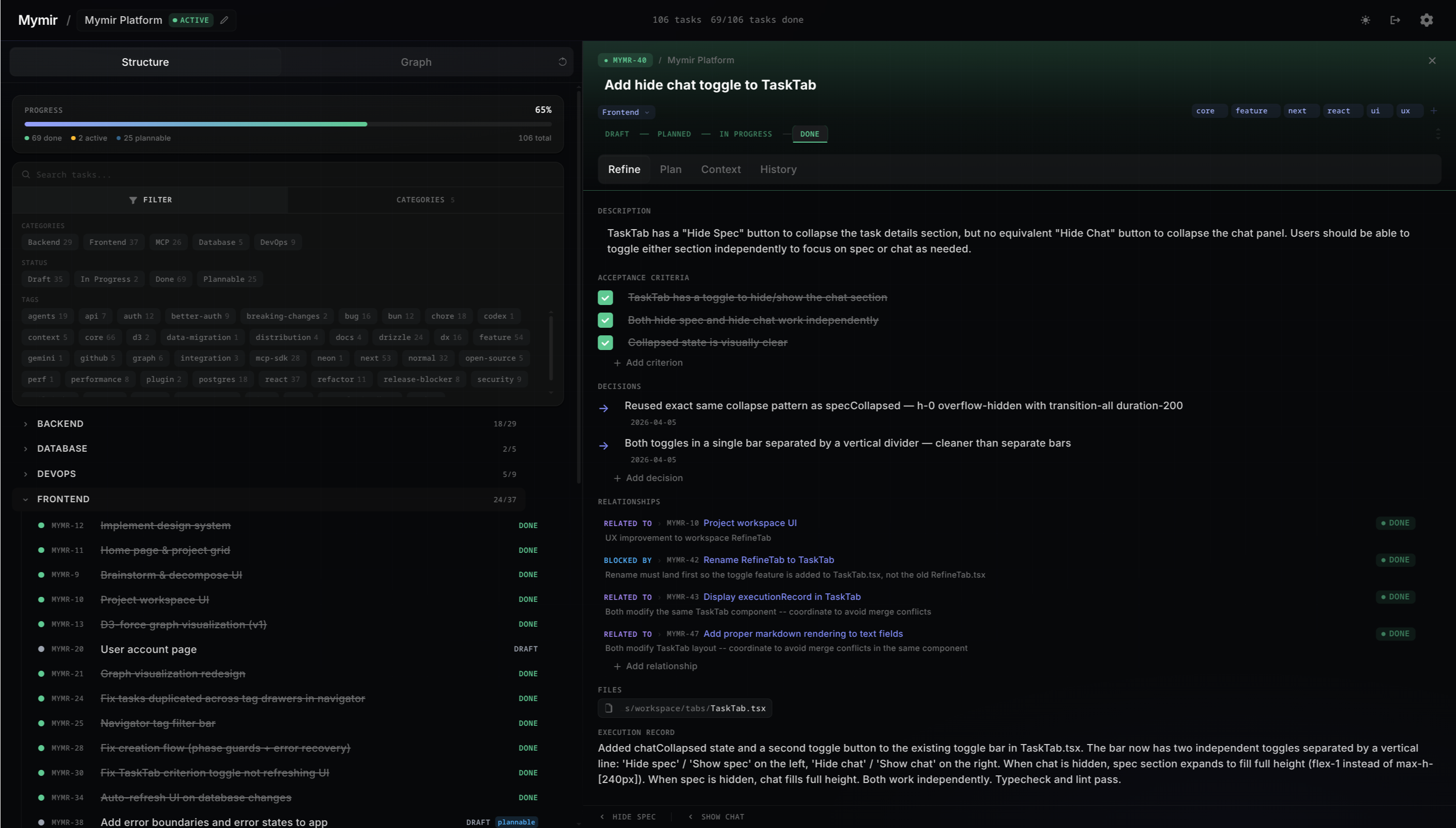Screen dimensions: 1456x828
Task: Open 'Rename RefineTab to TaskTab' link
Action: [x=768, y=559]
